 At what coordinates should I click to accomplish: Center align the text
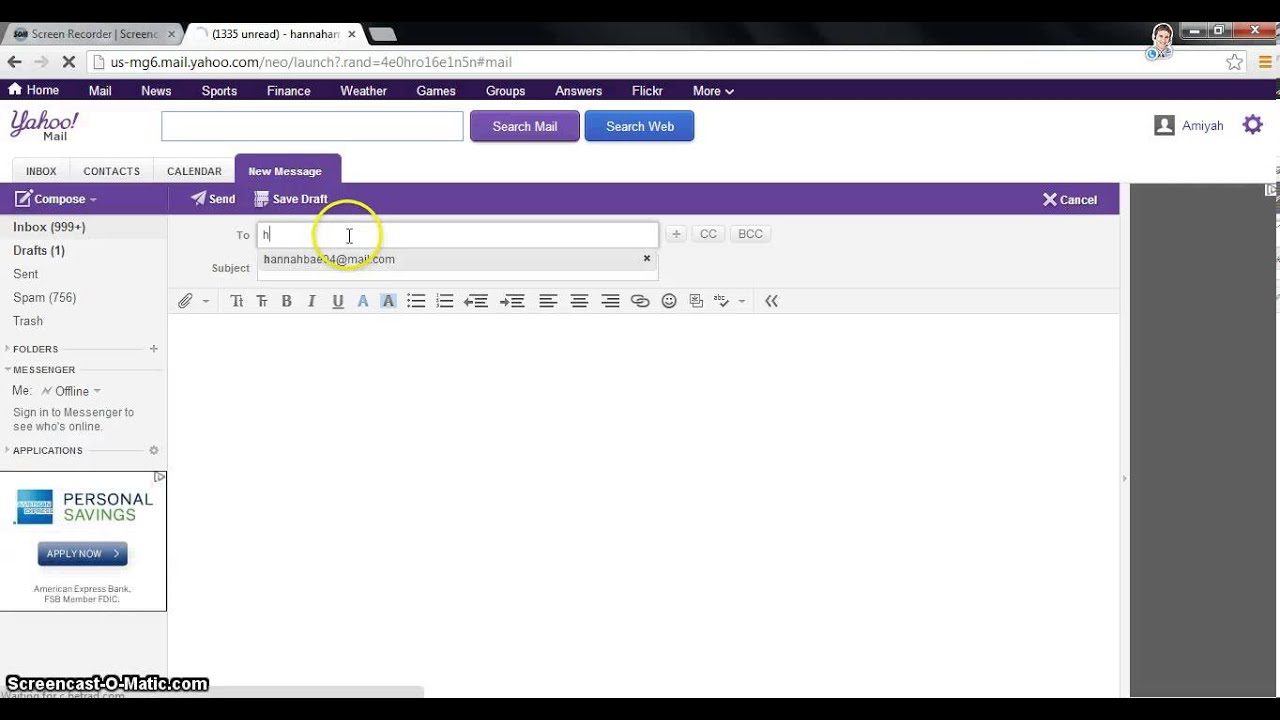[579, 301]
